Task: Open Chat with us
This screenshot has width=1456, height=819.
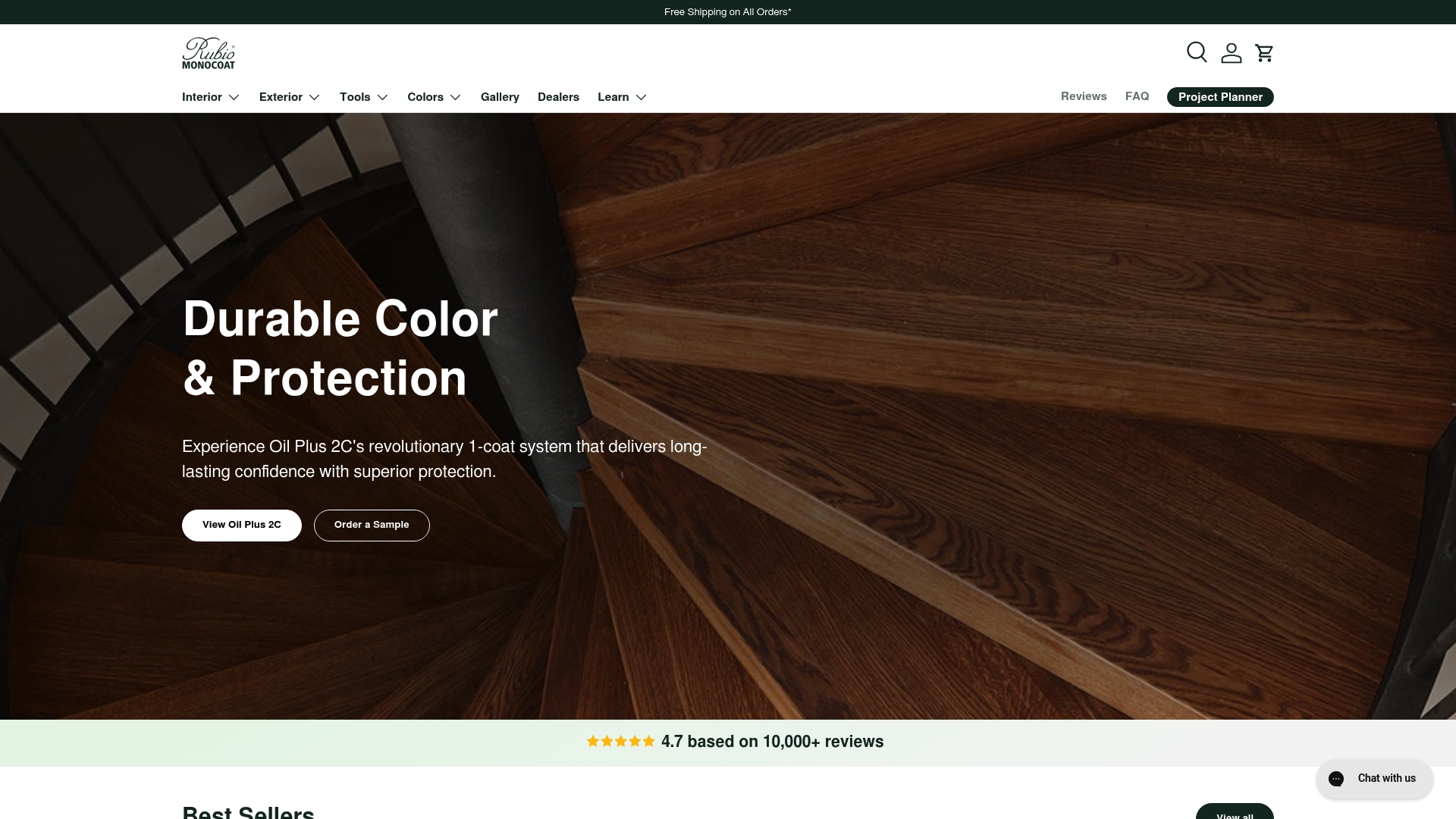Action: (1374, 779)
